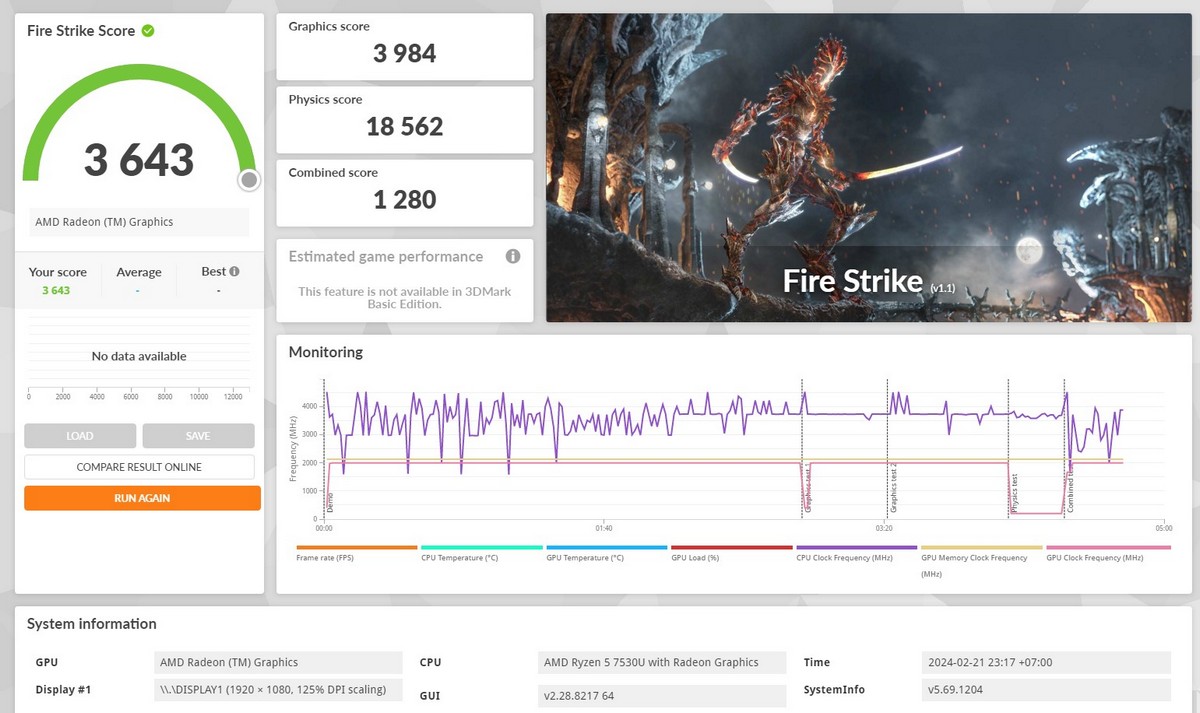Toggle CPU Clock Frequency purple legend swatch
Viewport: 1200px width, 713px height.
[x=857, y=548]
